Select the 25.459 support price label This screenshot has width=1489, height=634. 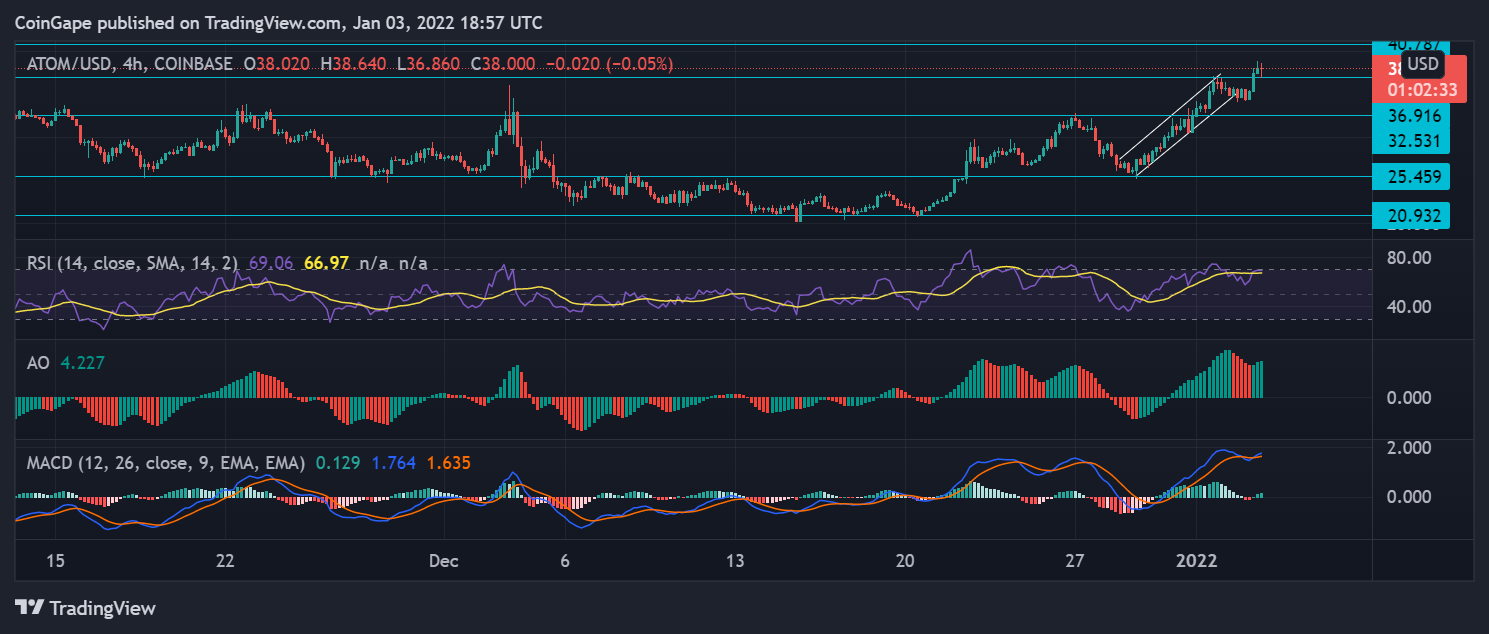1410,177
